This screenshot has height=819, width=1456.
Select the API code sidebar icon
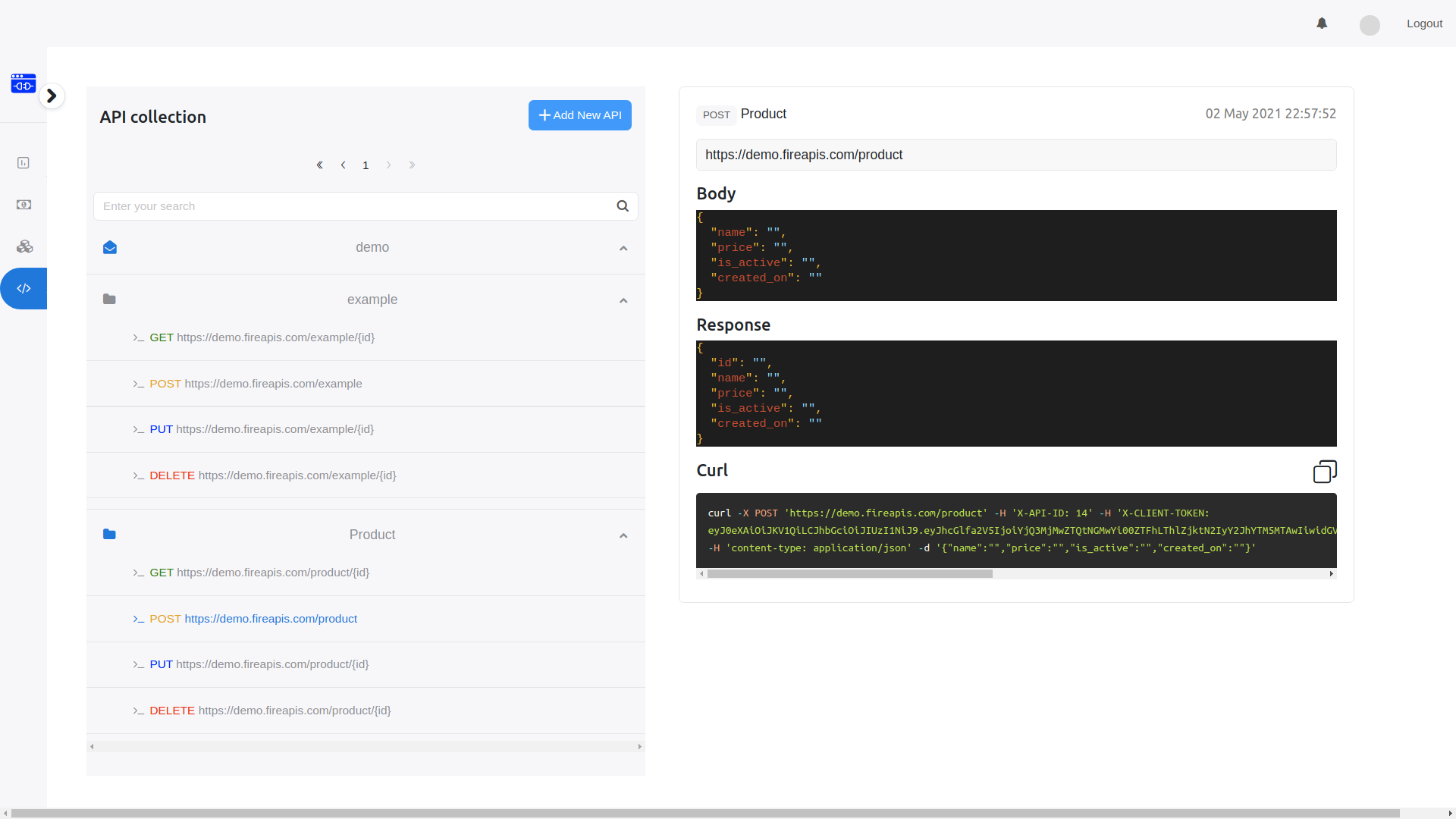click(24, 288)
